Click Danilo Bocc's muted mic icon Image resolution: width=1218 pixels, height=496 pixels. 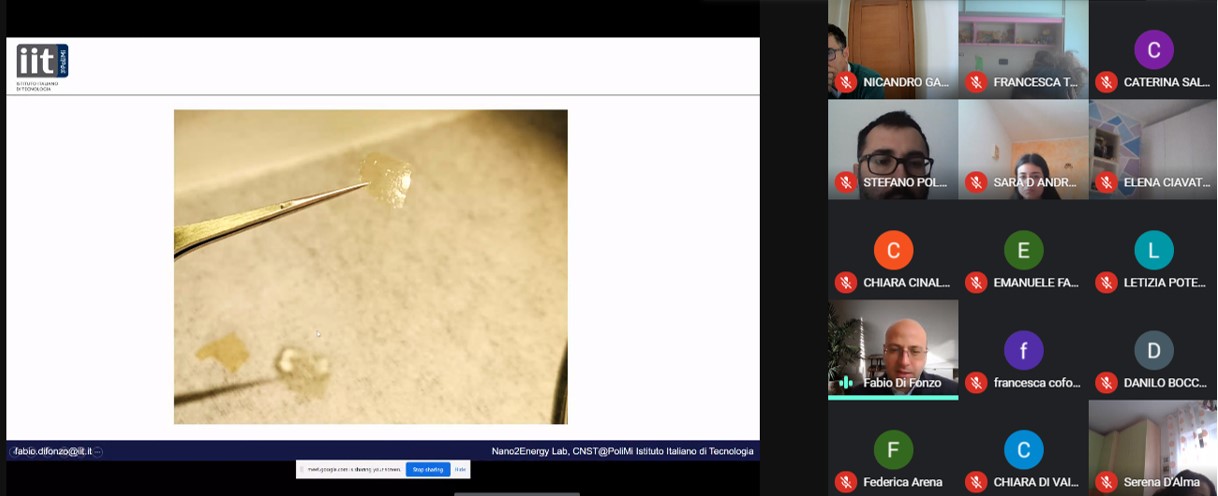(x=1106, y=382)
